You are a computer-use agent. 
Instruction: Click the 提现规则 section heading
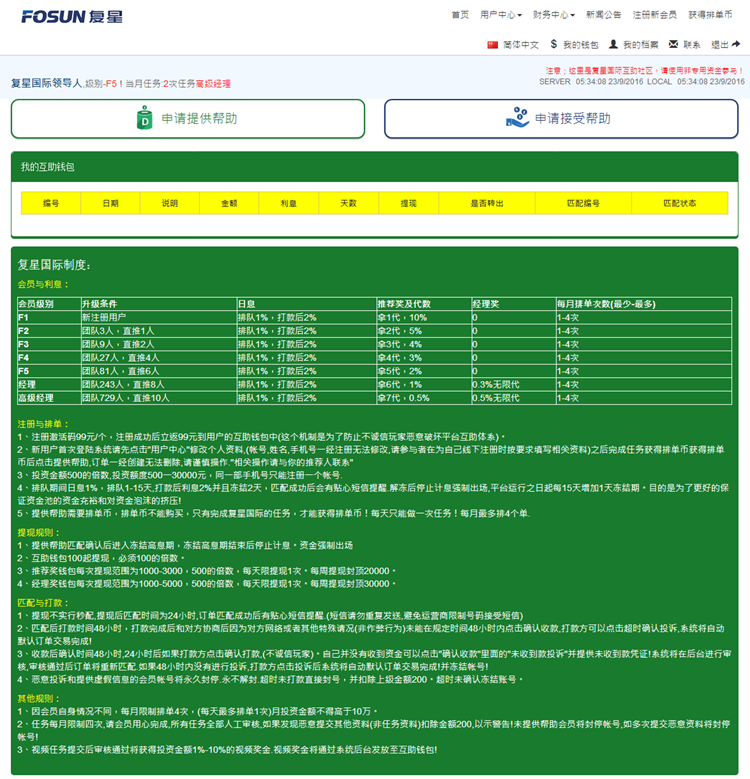click(x=39, y=533)
